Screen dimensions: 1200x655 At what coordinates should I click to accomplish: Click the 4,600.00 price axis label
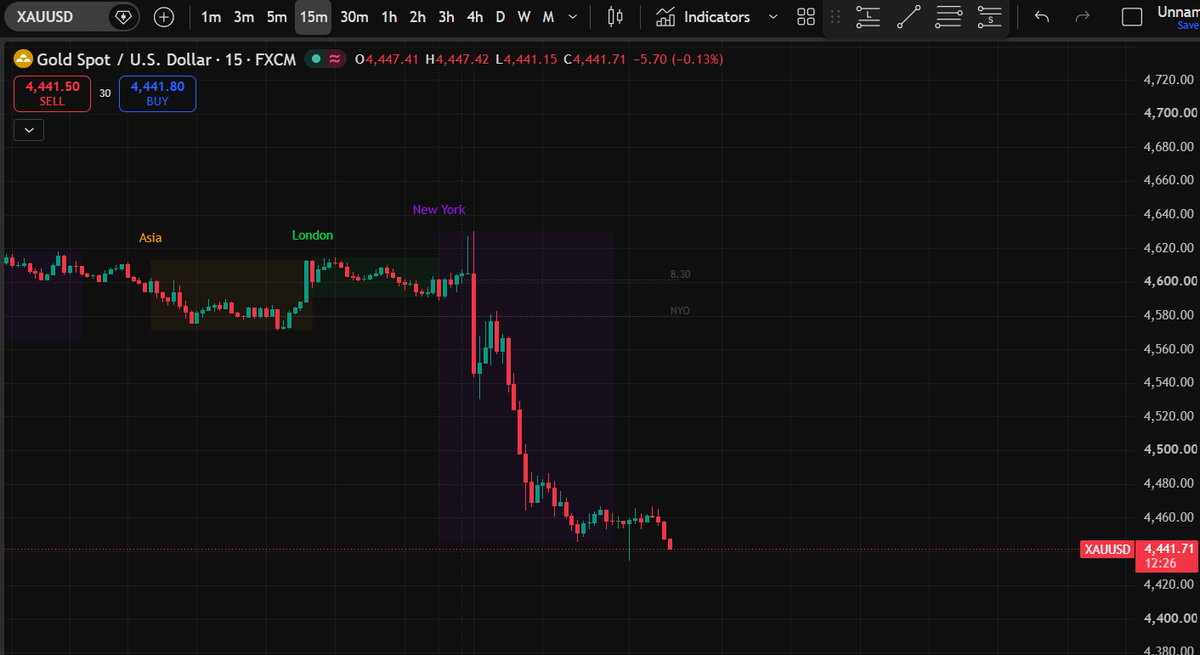[x=1169, y=281]
